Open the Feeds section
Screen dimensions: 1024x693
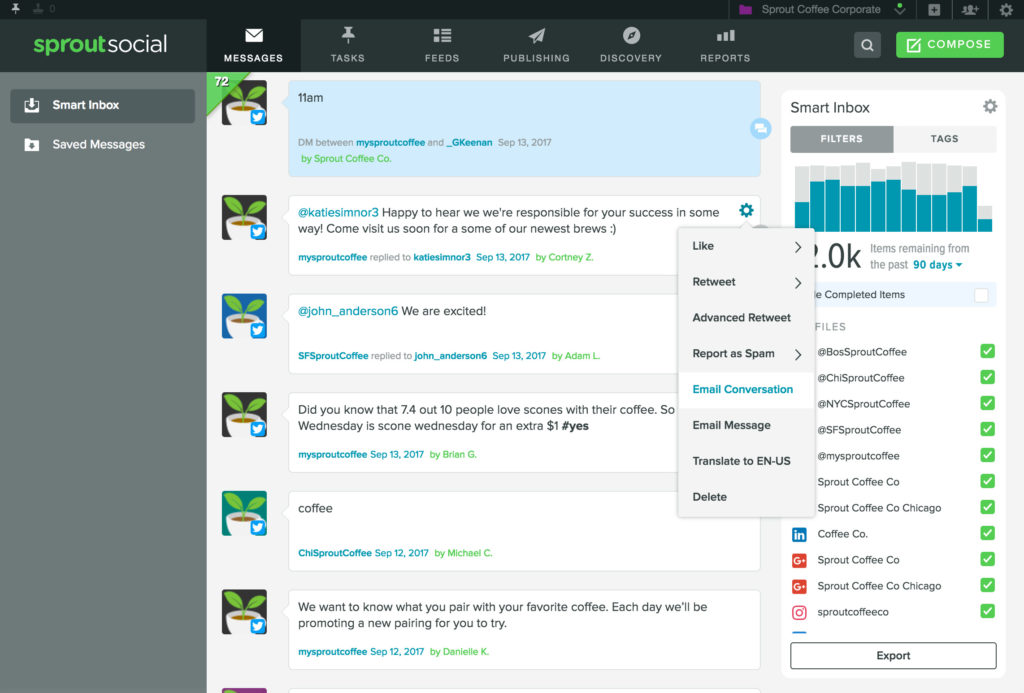441,37
